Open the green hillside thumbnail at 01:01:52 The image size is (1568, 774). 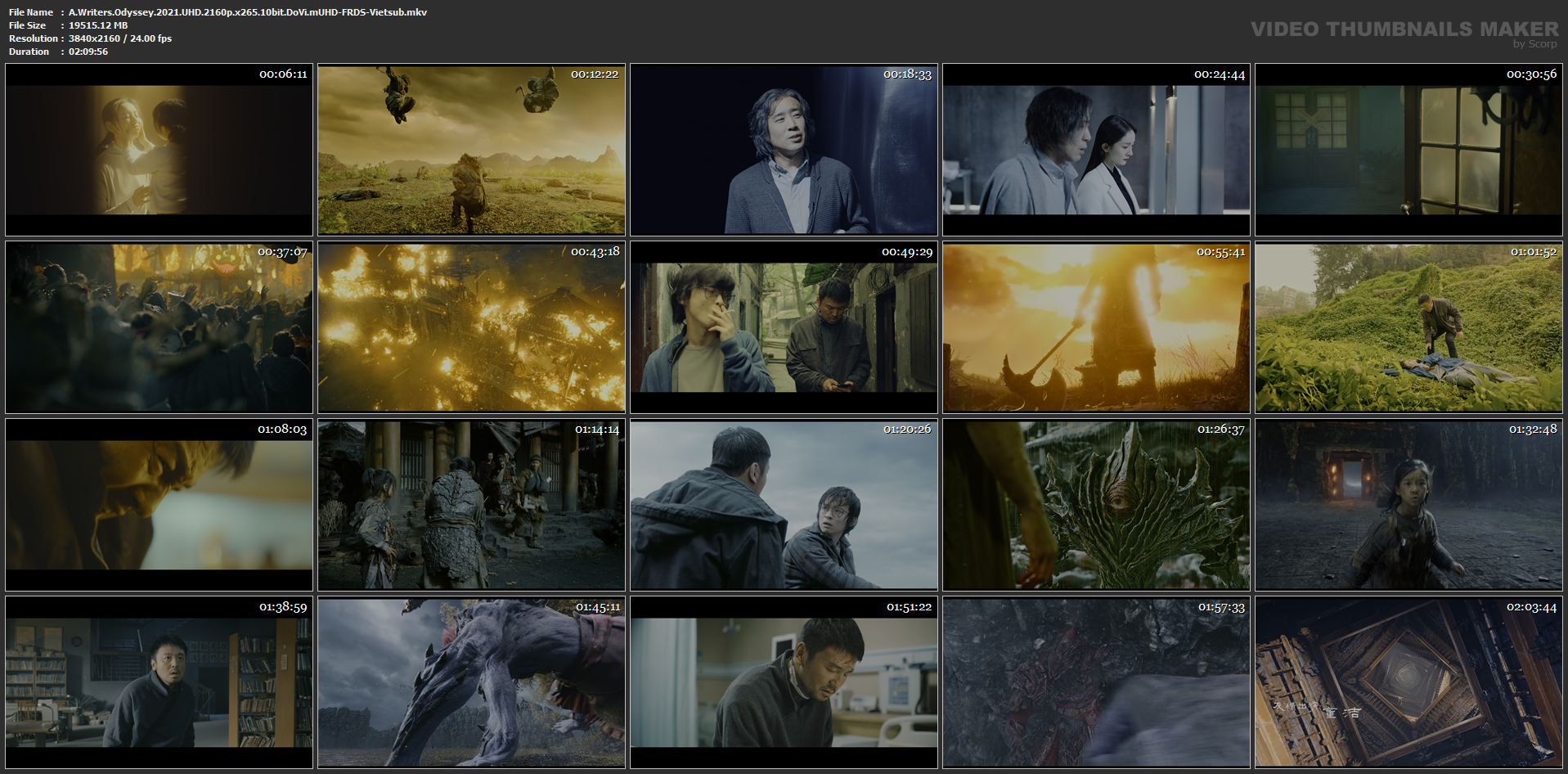[x=1409, y=327]
